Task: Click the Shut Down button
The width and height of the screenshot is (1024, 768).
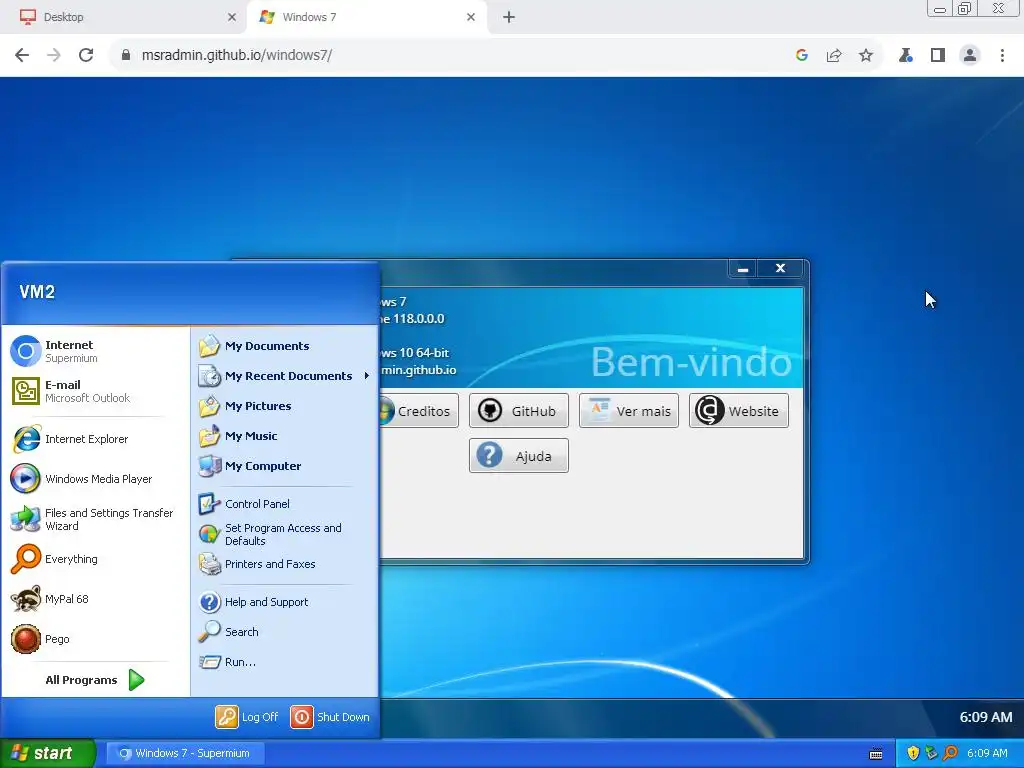Action: tap(330, 717)
